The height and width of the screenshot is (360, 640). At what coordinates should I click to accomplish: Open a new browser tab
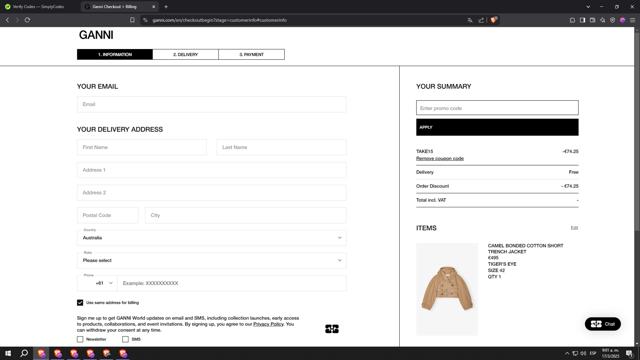[166, 7]
